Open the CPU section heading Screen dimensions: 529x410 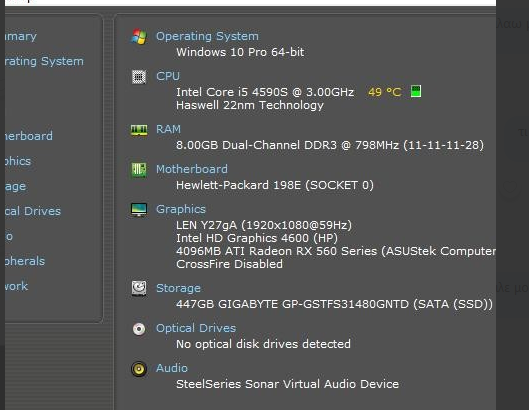(x=168, y=76)
